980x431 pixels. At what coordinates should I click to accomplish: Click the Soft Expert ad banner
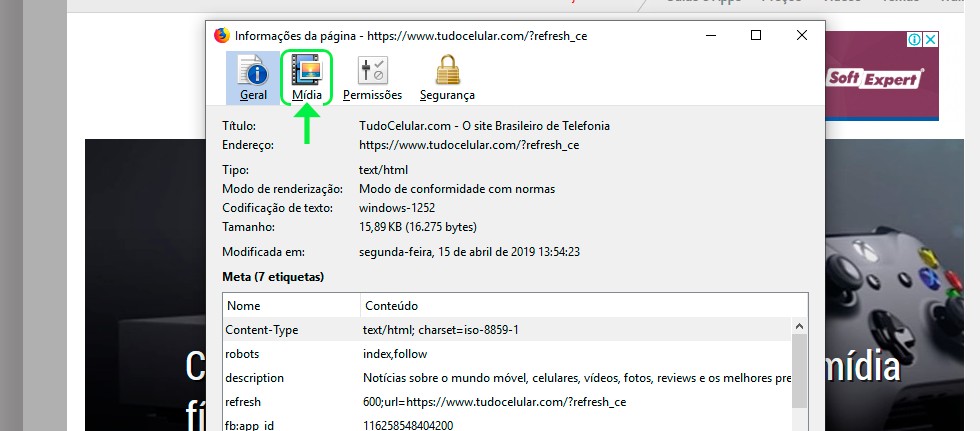pos(881,75)
